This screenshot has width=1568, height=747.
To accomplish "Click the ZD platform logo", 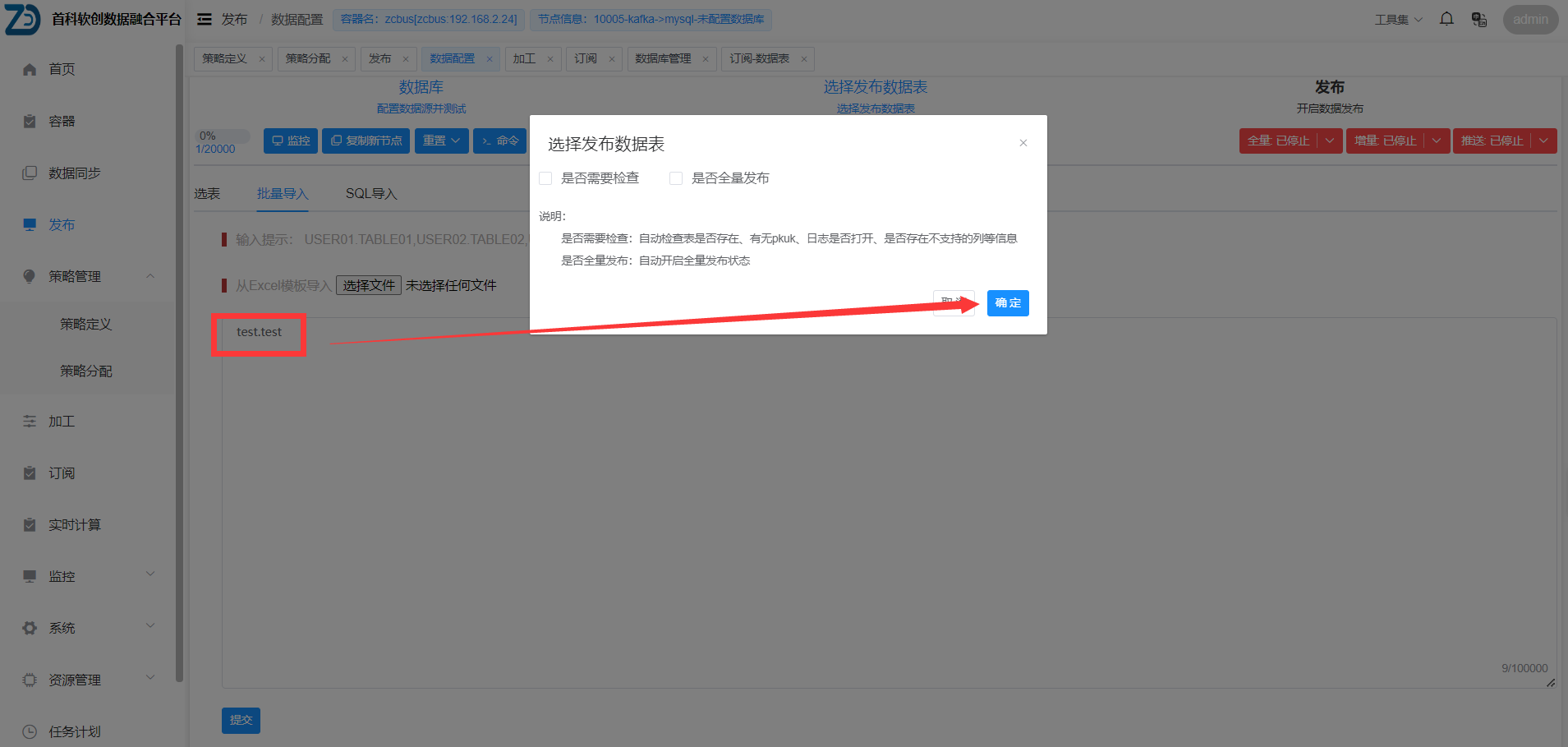I will click(21, 20).
